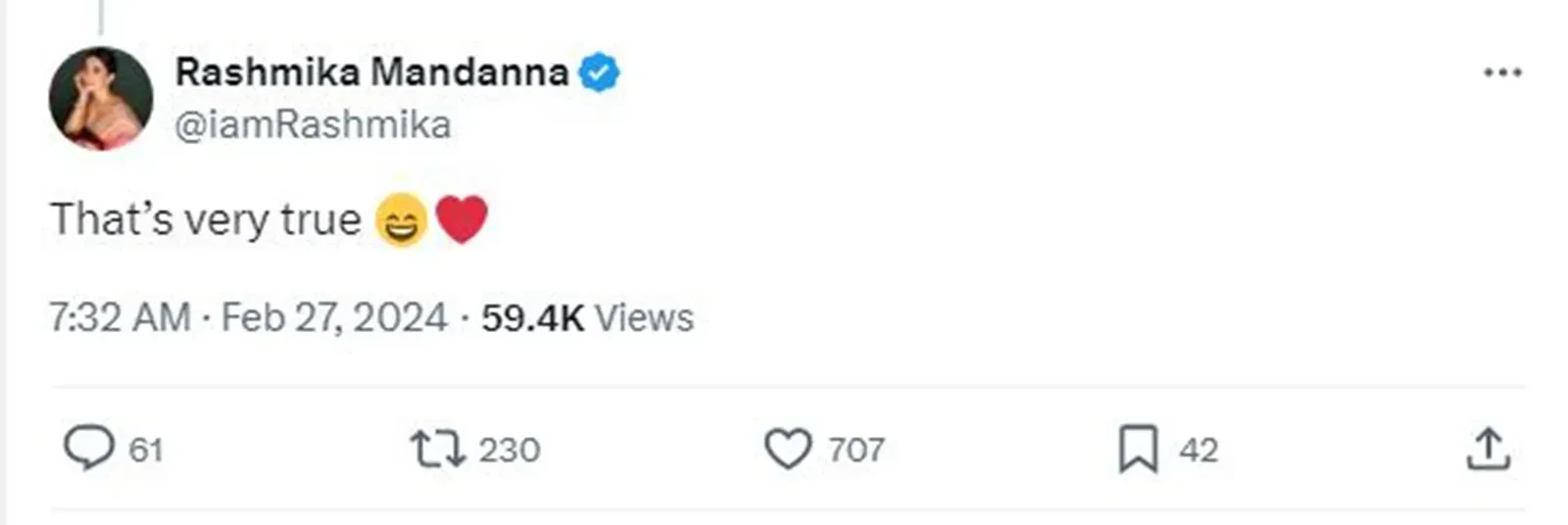Viewport: 1568px width, 525px height.
Task: Click the "That's very true" tweet text
Action: [x=206, y=219]
